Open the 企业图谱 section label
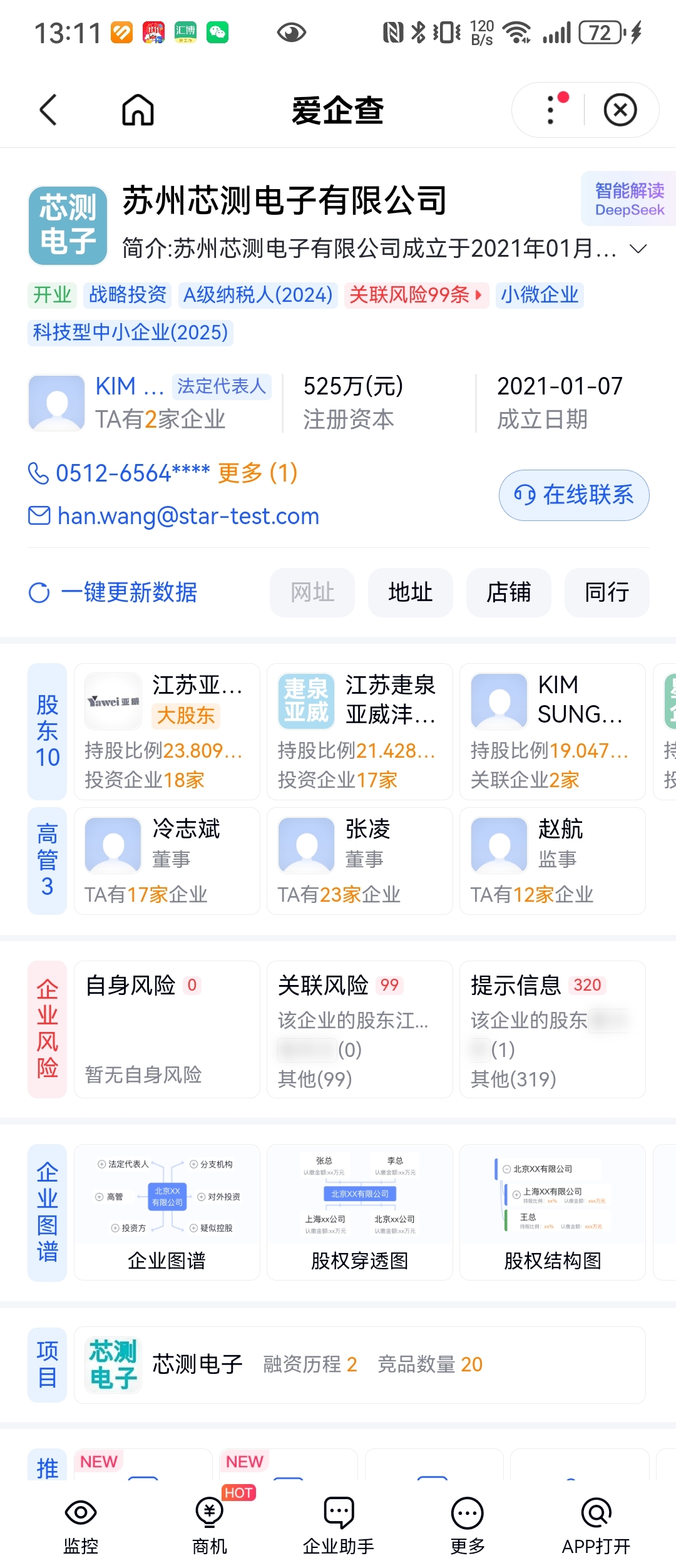This screenshot has width=676, height=1568. click(x=48, y=1212)
